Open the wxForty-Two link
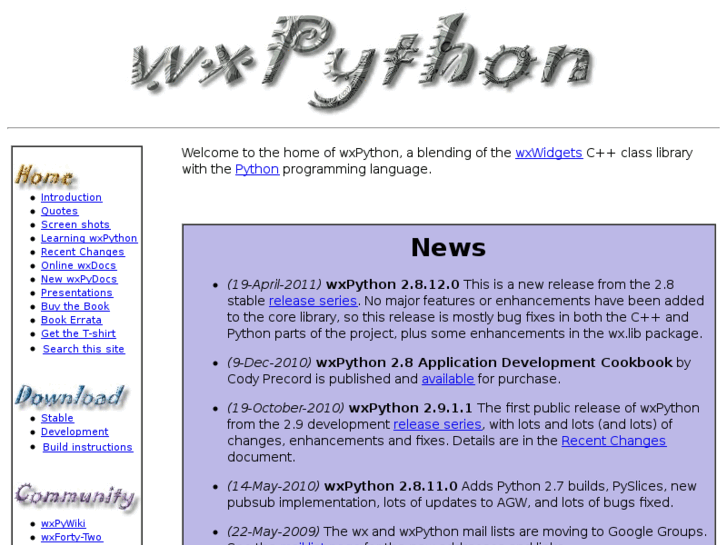Screen dimensions: 727x545 tap(71, 537)
